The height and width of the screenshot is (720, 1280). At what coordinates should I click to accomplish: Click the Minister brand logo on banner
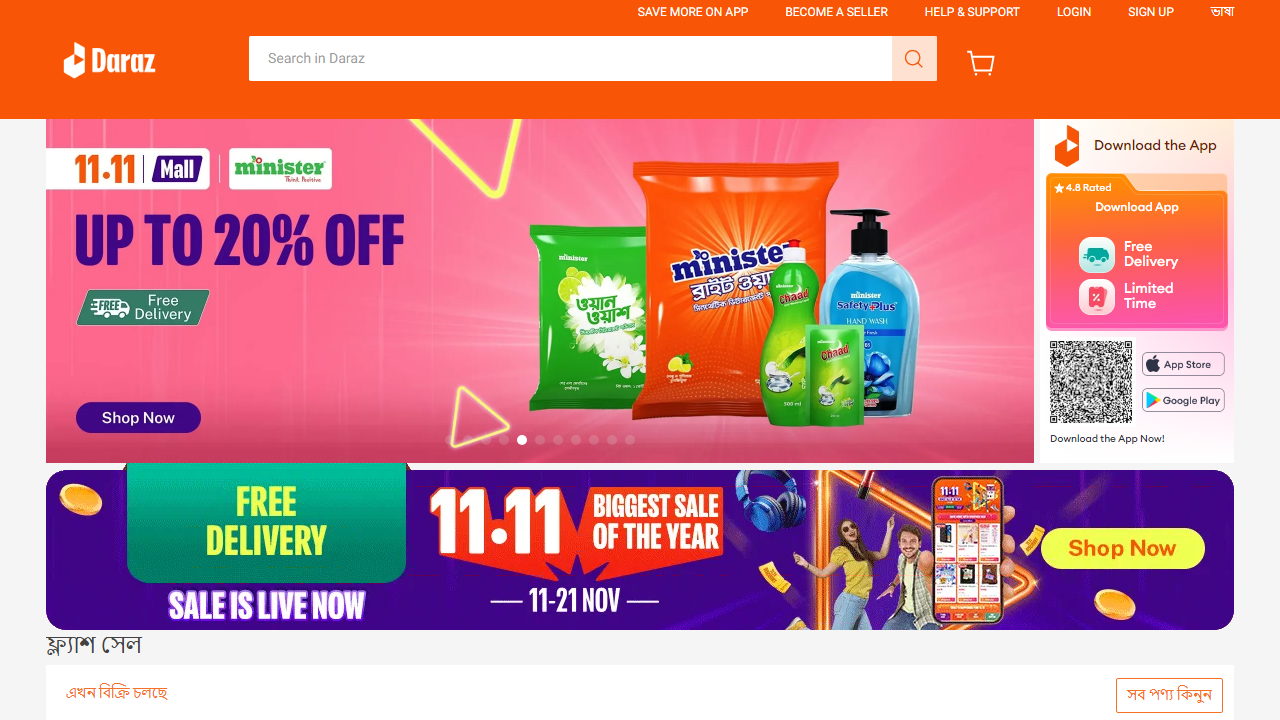tap(280, 169)
